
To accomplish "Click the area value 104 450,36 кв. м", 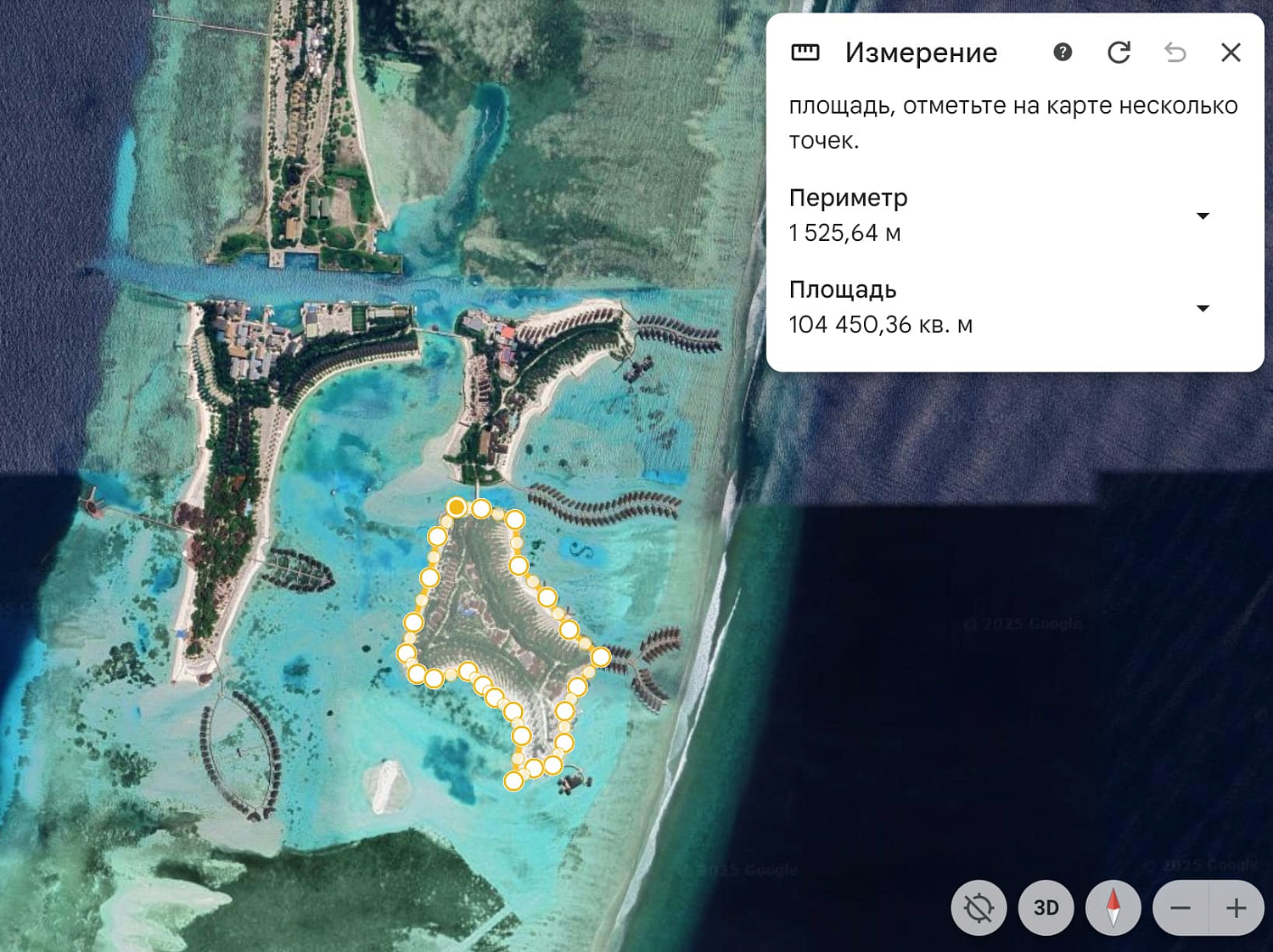I will coord(881,323).
